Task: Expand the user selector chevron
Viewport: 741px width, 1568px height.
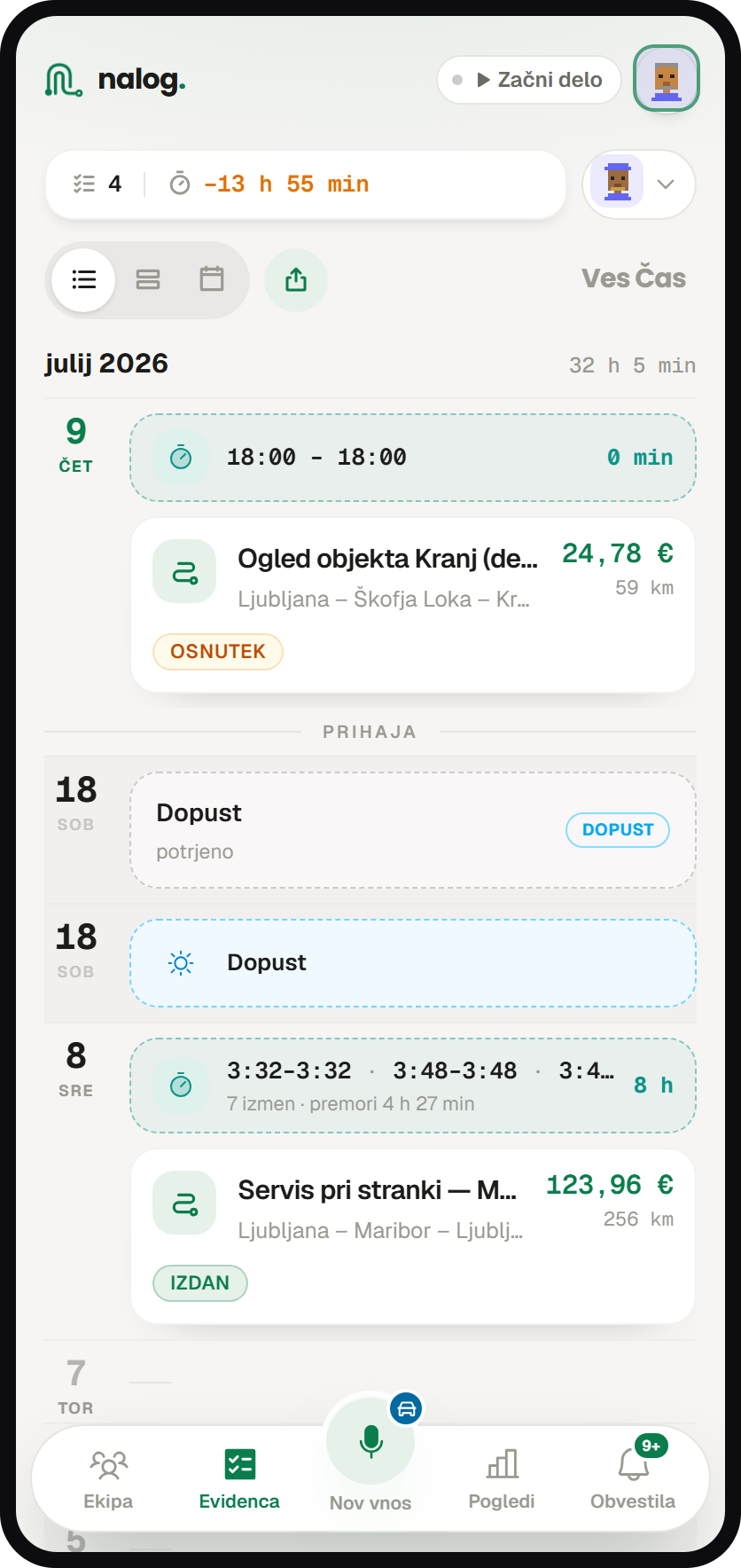Action: (666, 184)
